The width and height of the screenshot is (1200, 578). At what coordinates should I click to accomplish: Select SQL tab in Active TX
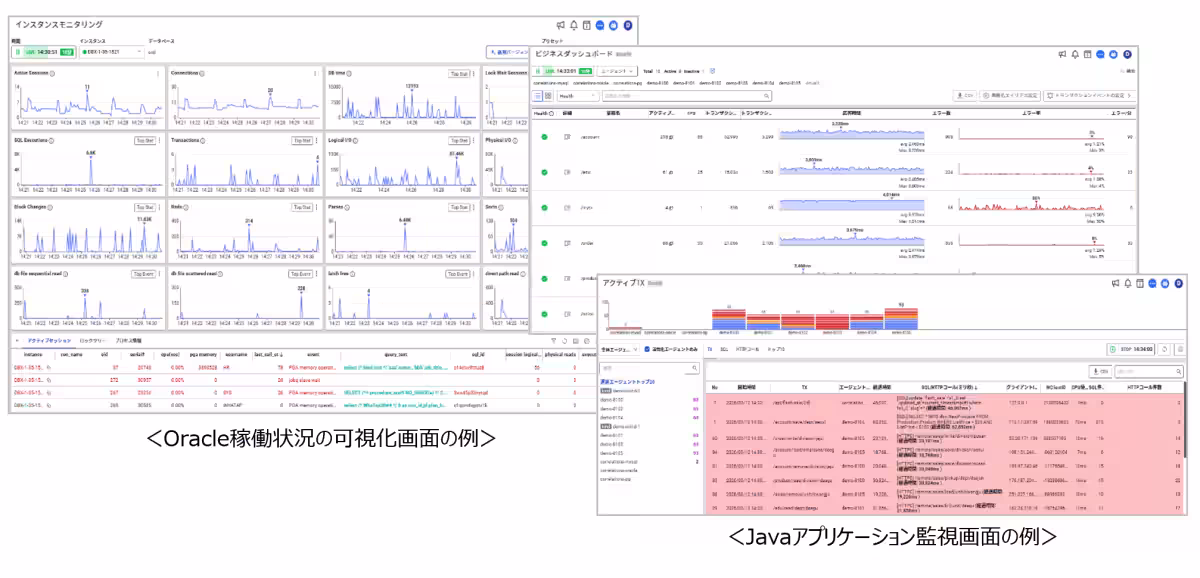coord(724,349)
